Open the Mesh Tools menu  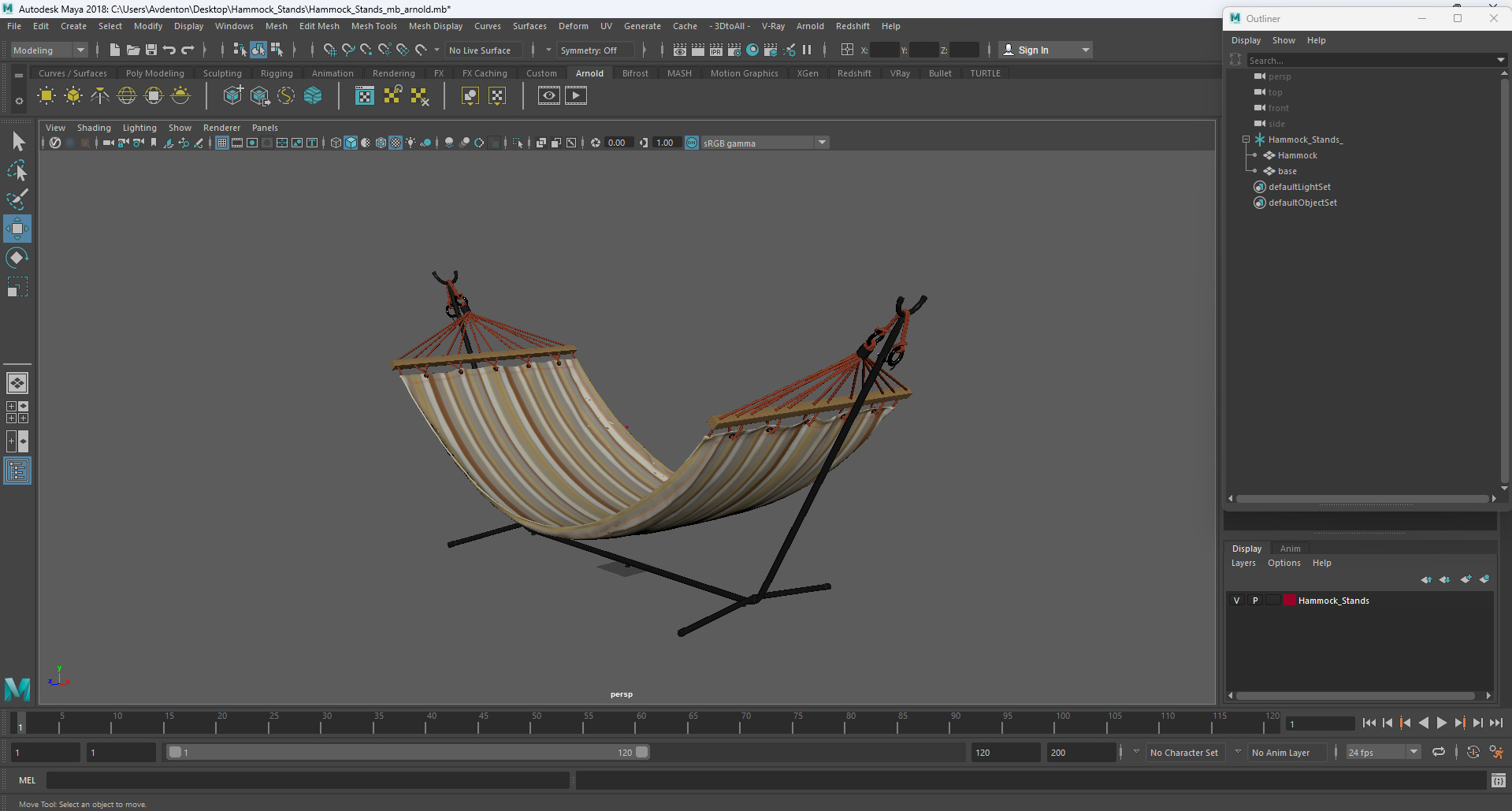373,26
